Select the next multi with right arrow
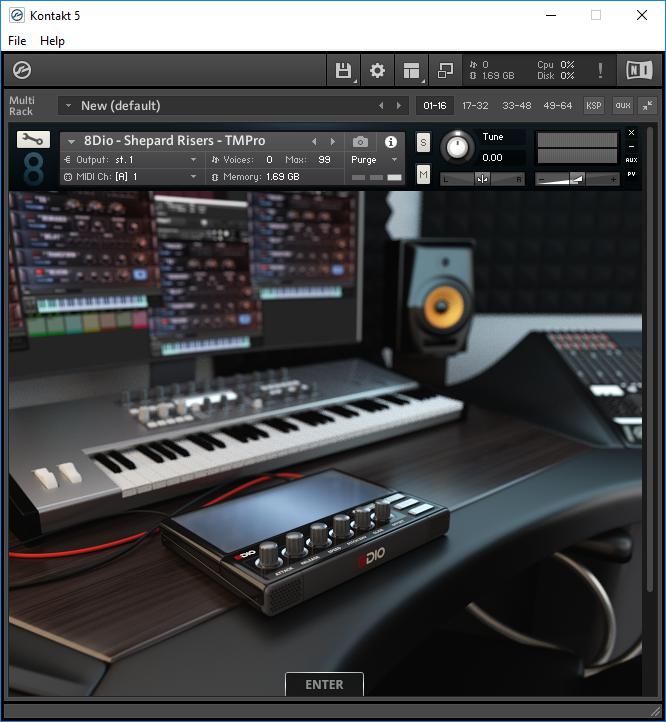Screen dimensions: 666x722 pyautogui.click(x=399, y=105)
